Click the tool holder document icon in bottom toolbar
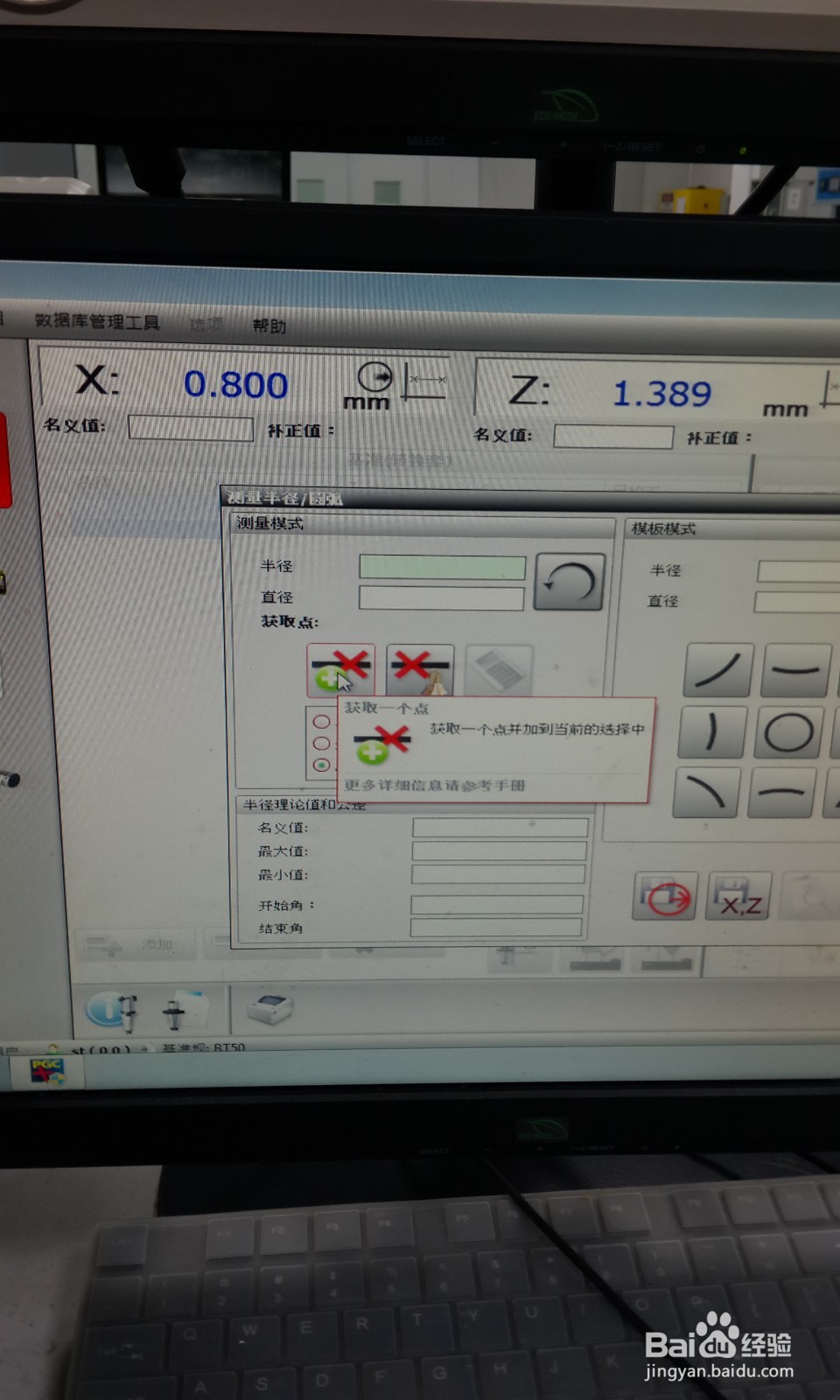Viewport: 840px width, 1400px height. (185, 1010)
